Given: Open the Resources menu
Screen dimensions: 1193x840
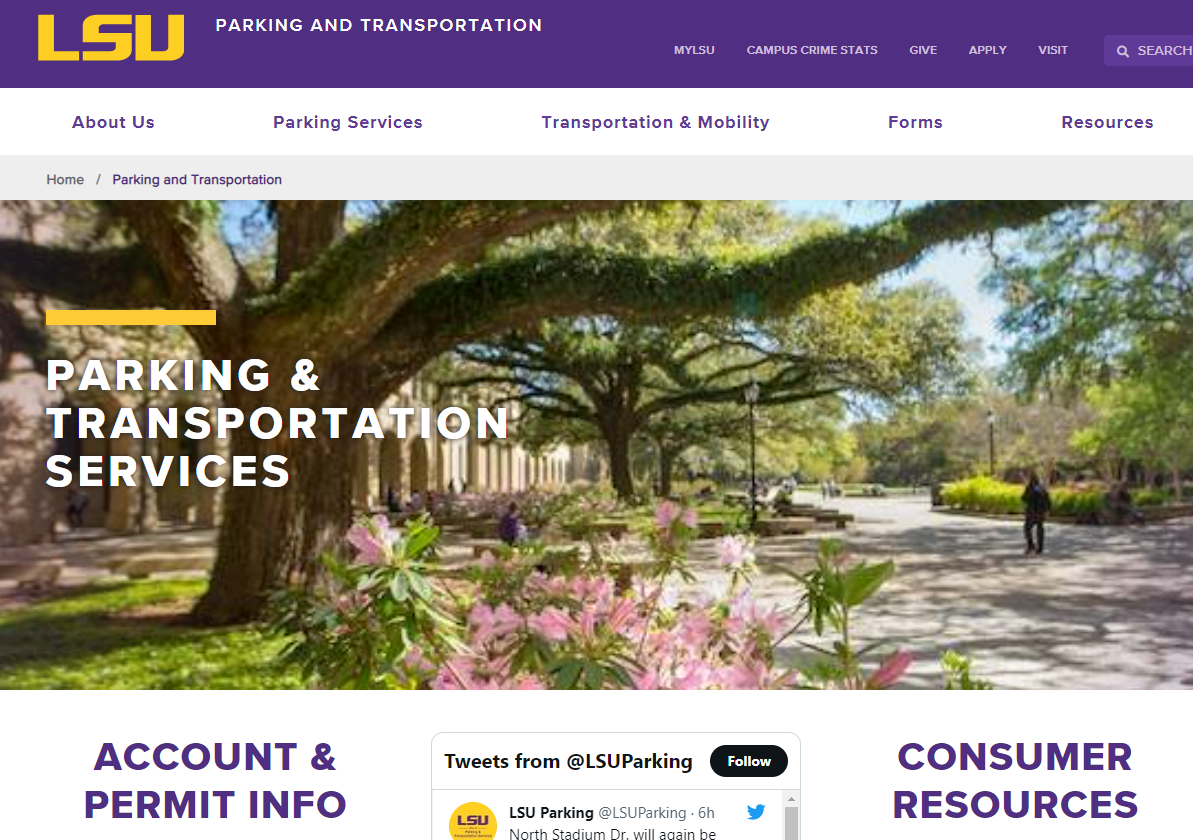Looking at the screenshot, I should pyautogui.click(x=1107, y=122).
